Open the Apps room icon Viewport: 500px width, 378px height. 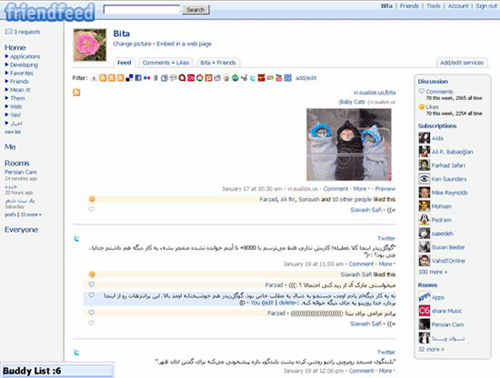pos(424,297)
